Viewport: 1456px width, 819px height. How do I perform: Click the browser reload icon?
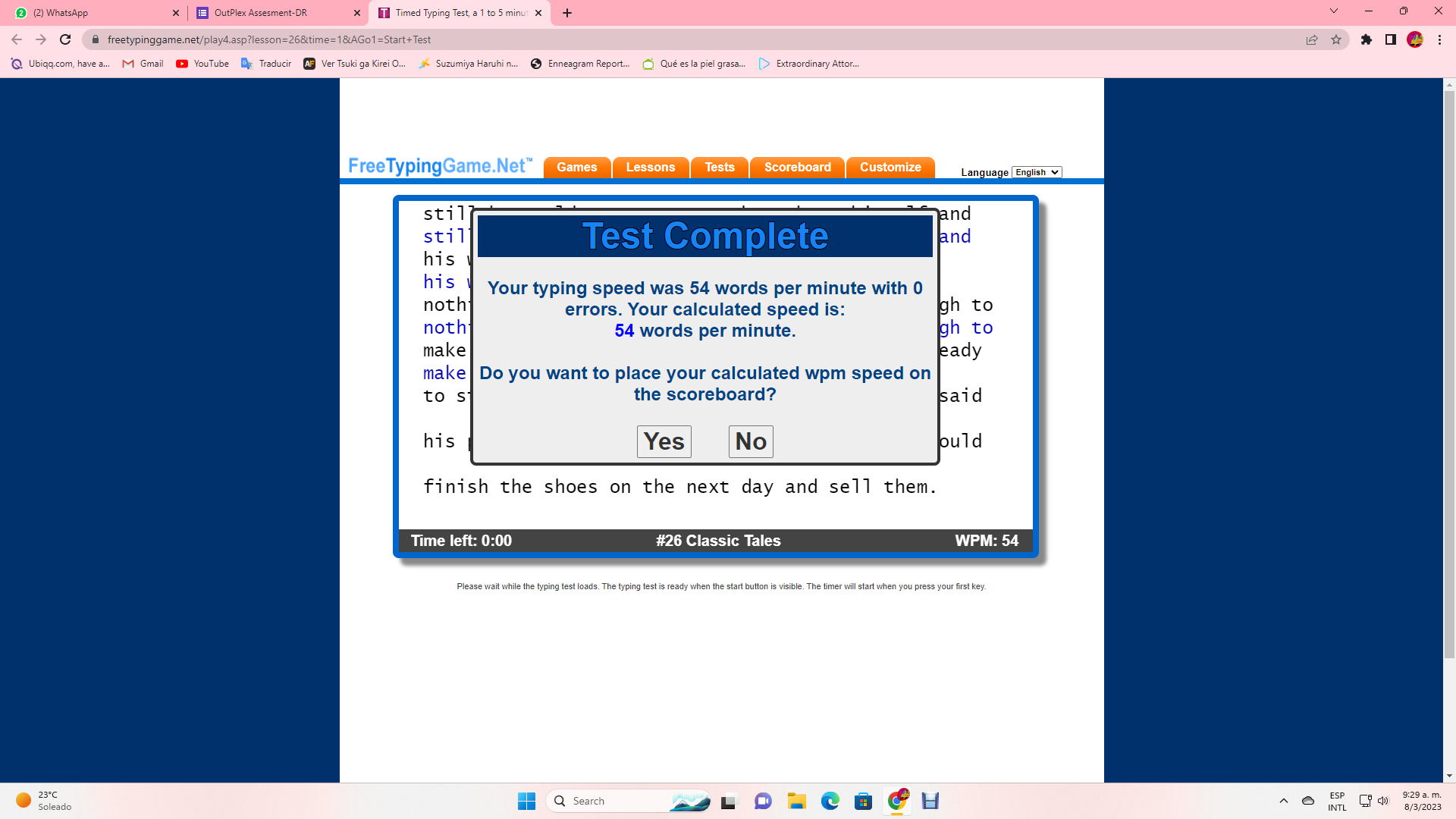[65, 39]
